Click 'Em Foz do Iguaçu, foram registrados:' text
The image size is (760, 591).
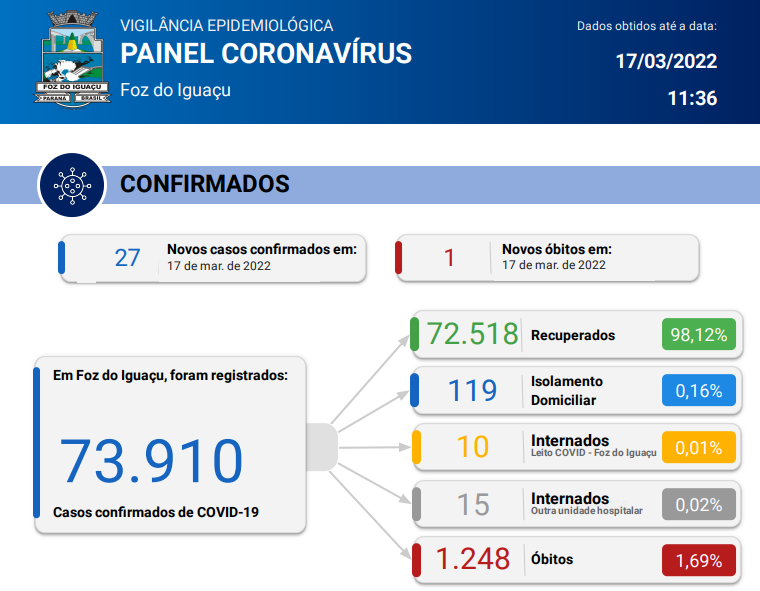coord(170,375)
